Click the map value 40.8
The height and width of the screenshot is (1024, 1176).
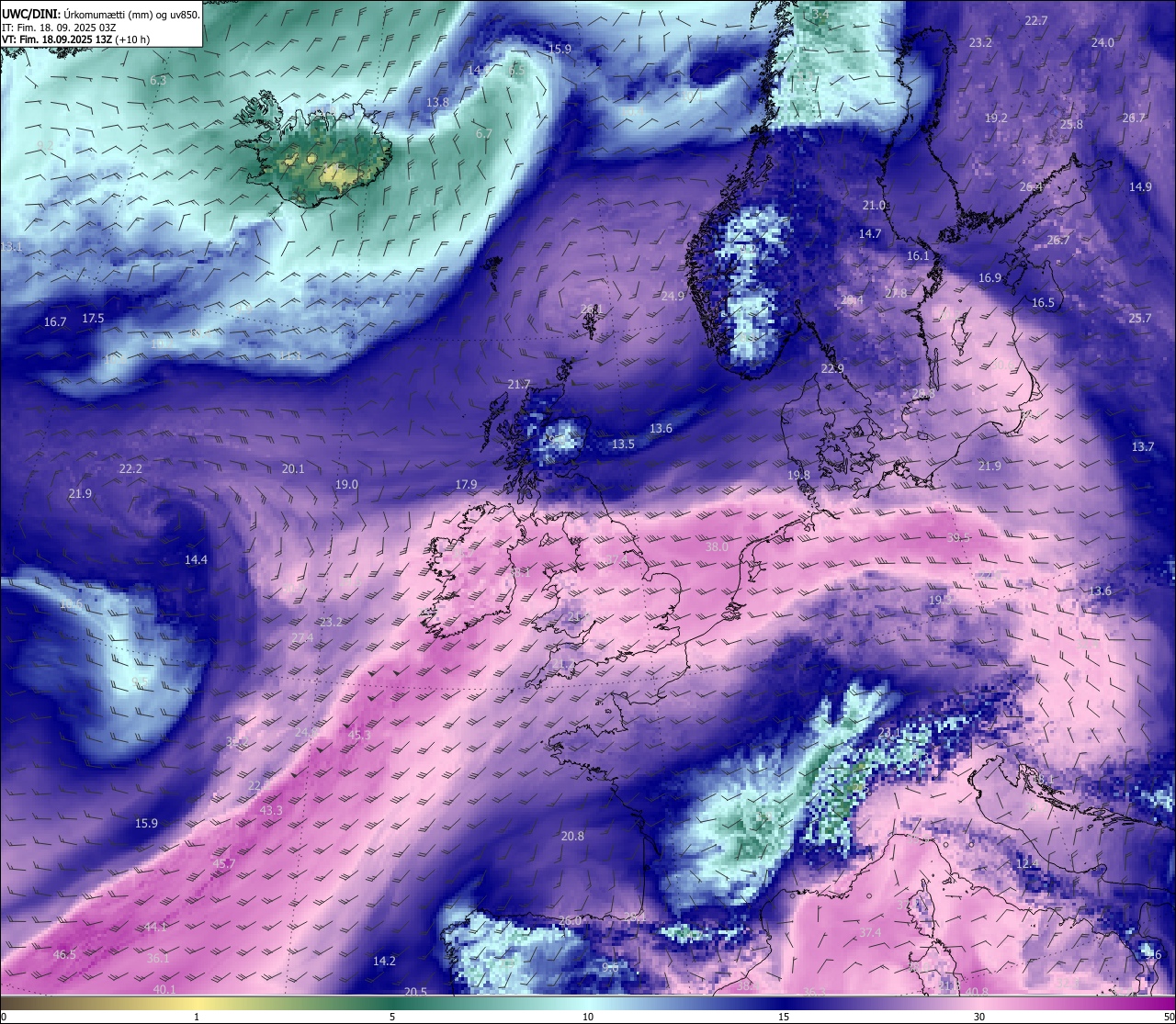click(977, 992)
